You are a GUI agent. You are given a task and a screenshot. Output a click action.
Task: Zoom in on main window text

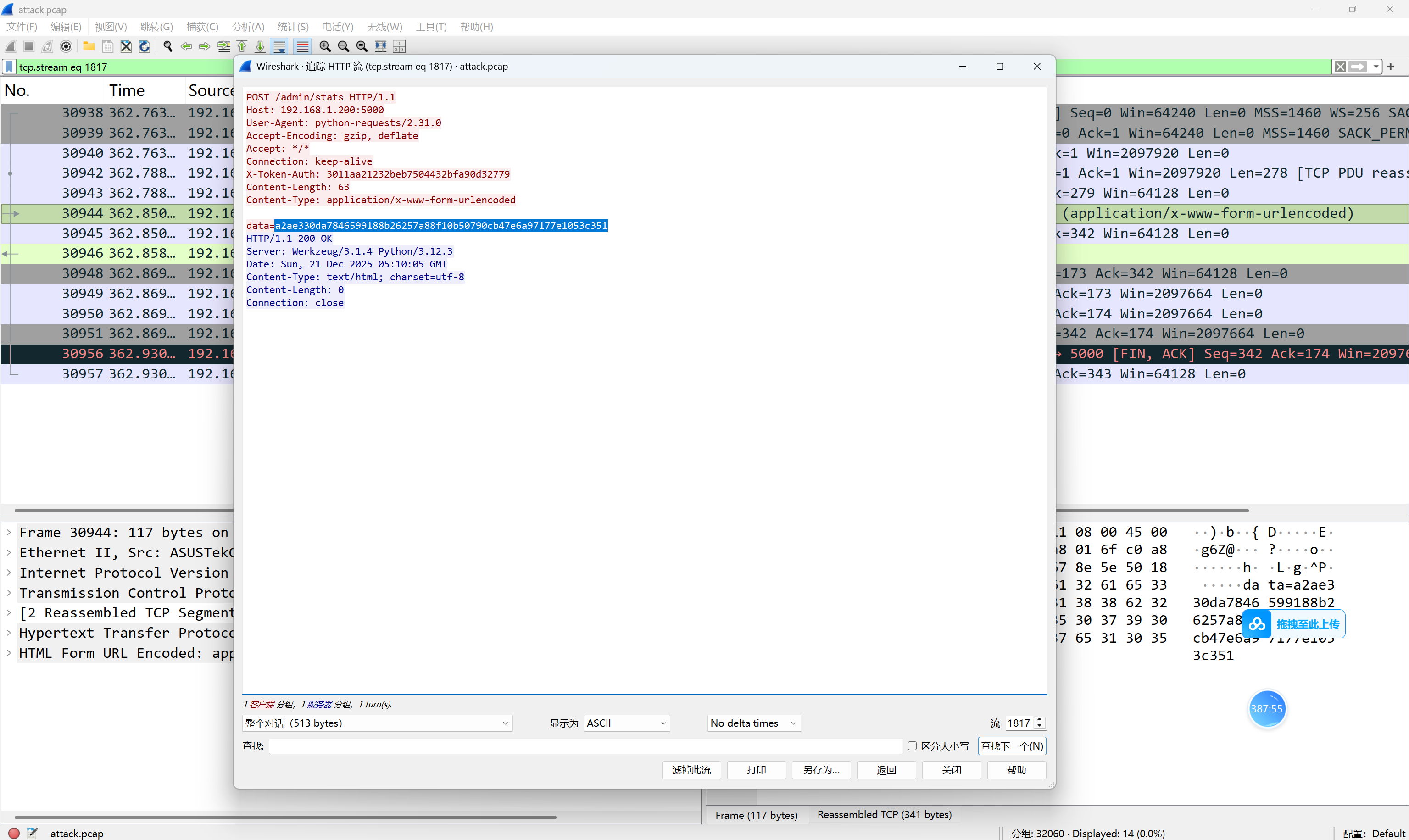(x=325, y=46)
